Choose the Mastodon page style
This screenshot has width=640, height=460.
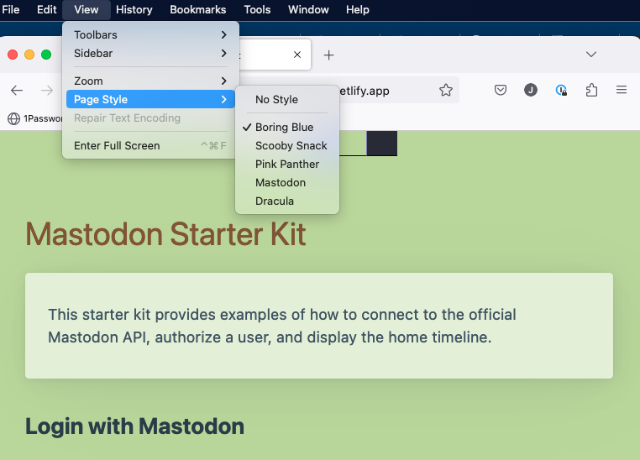(287, 182)
